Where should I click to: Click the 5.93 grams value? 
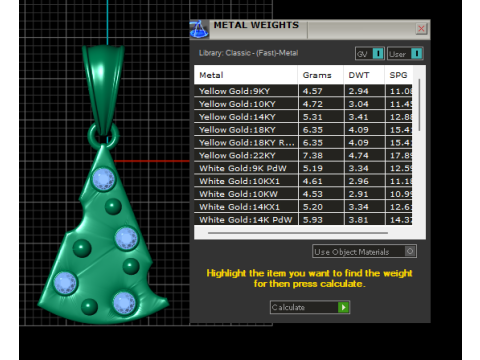(312, 220)
